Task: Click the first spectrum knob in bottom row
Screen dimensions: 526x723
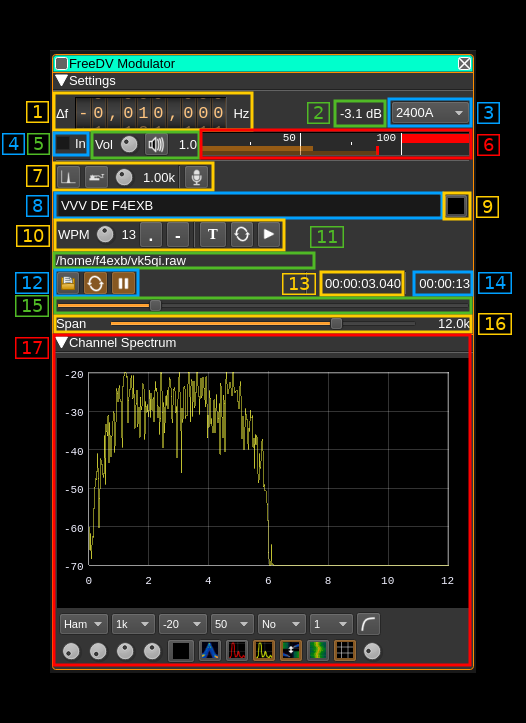Action: (71, 652)
